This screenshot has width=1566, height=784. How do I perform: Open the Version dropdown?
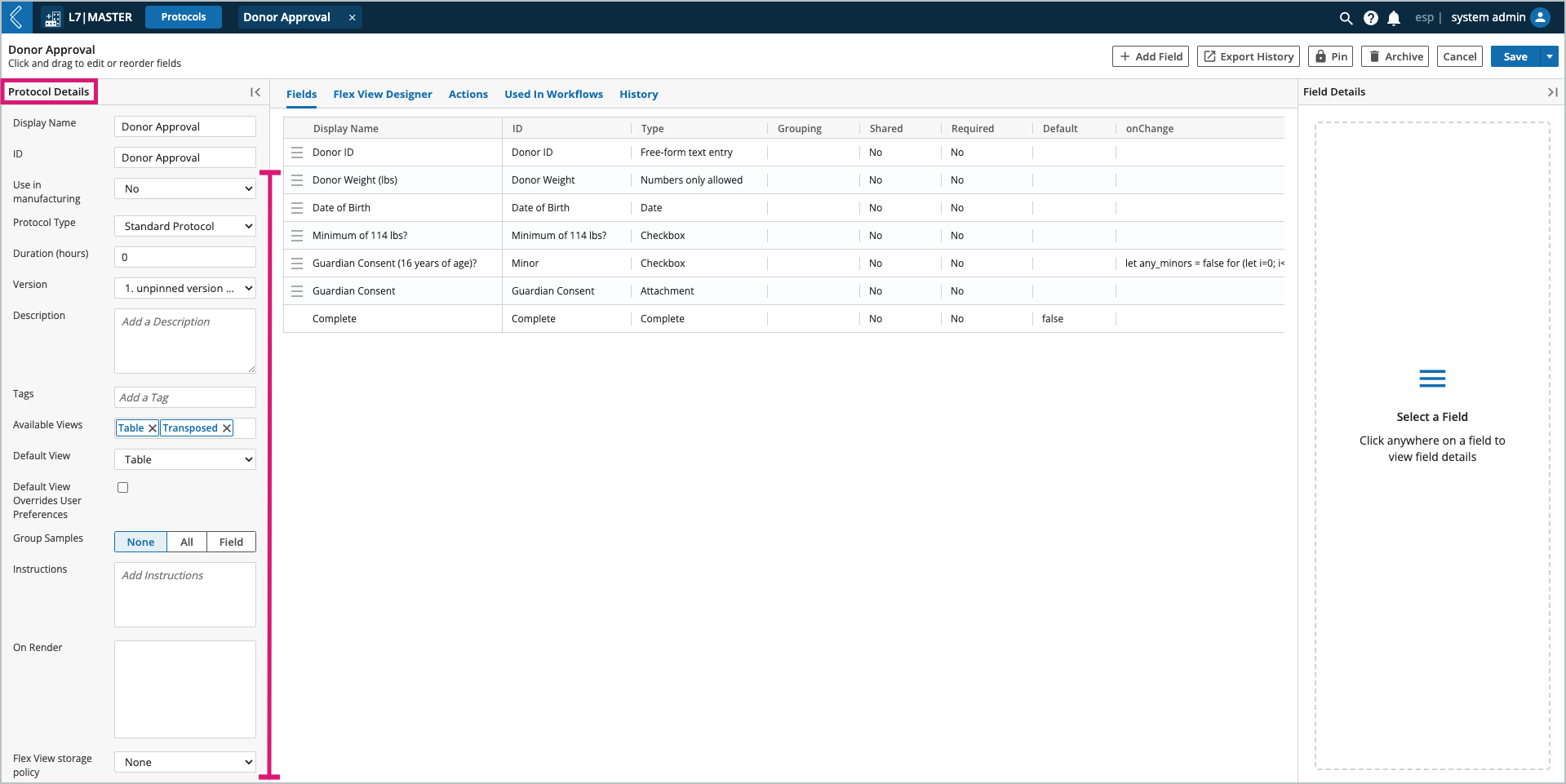coord(185,288)
